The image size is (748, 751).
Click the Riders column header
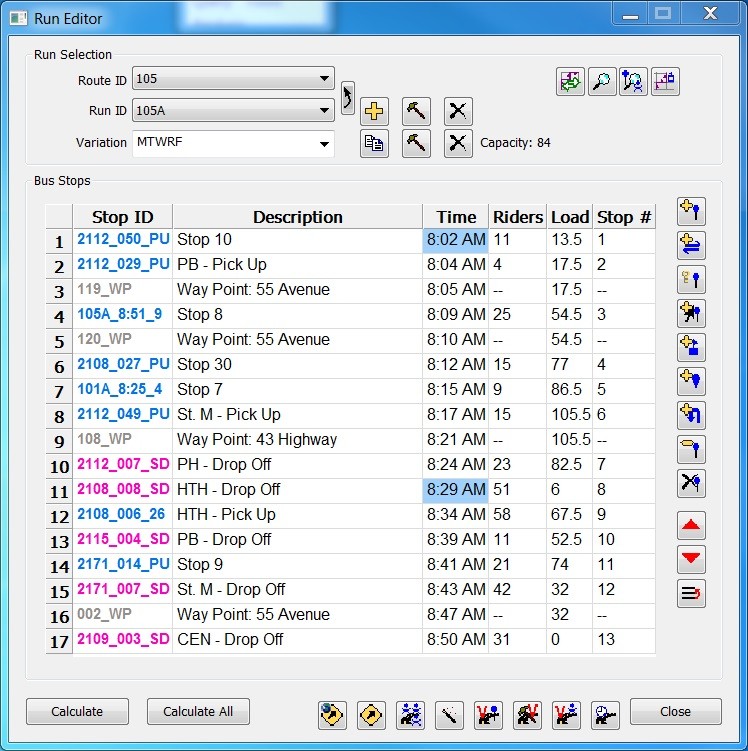(518, 217)
